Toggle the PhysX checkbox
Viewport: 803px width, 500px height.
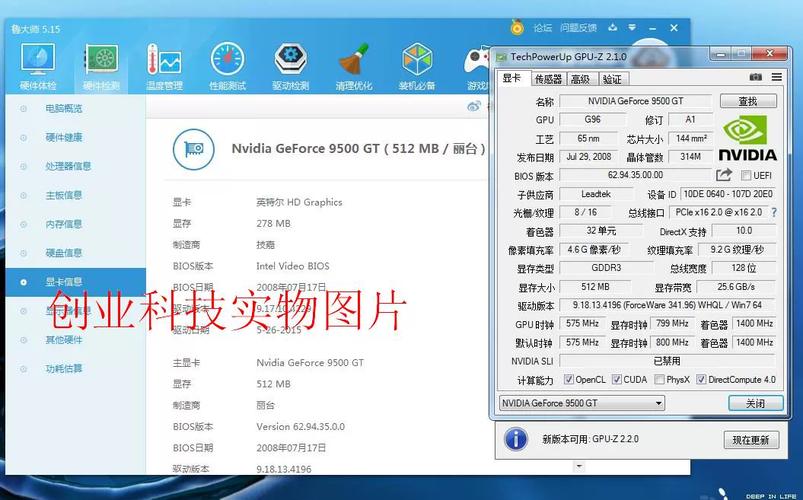click(x=660, y=380)
